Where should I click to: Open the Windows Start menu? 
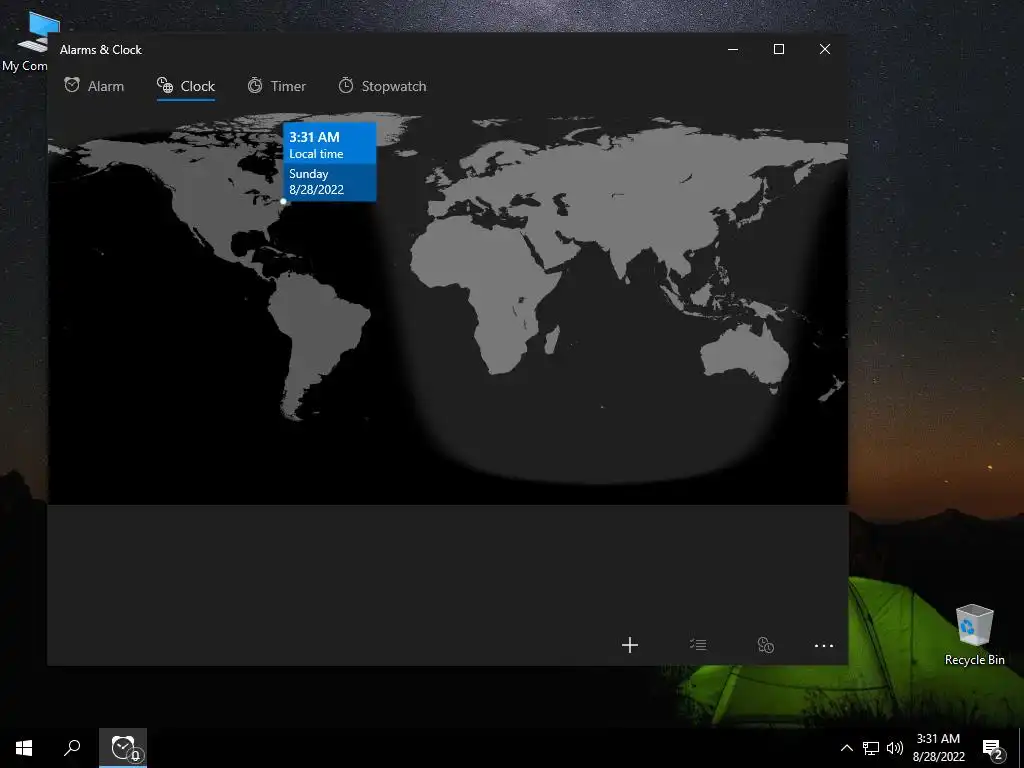tap(24, 748)
